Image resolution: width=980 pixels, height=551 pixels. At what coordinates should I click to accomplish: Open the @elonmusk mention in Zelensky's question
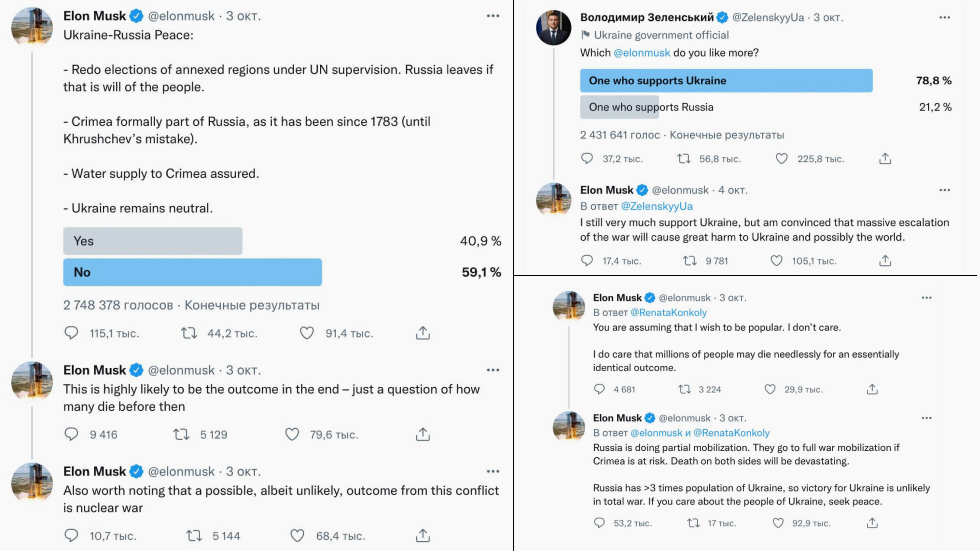tap(641, 53)
